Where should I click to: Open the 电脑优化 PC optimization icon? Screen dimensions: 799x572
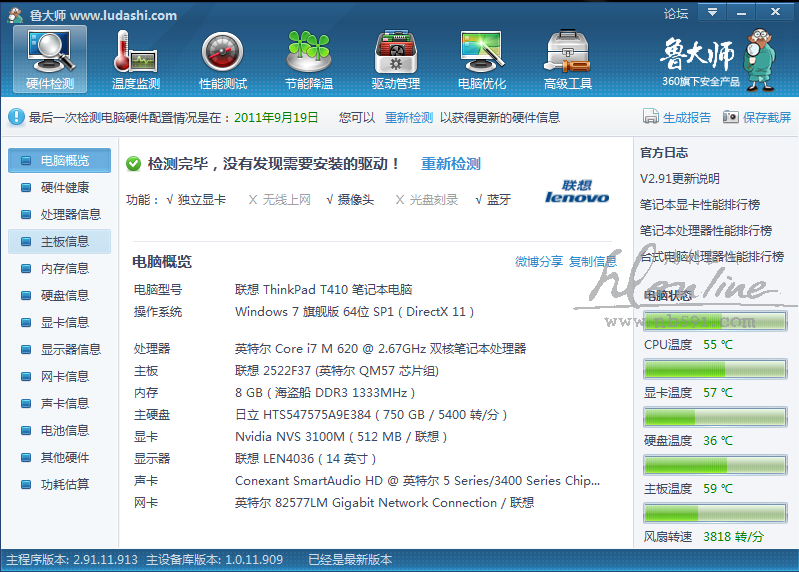[x=482, y=58]
